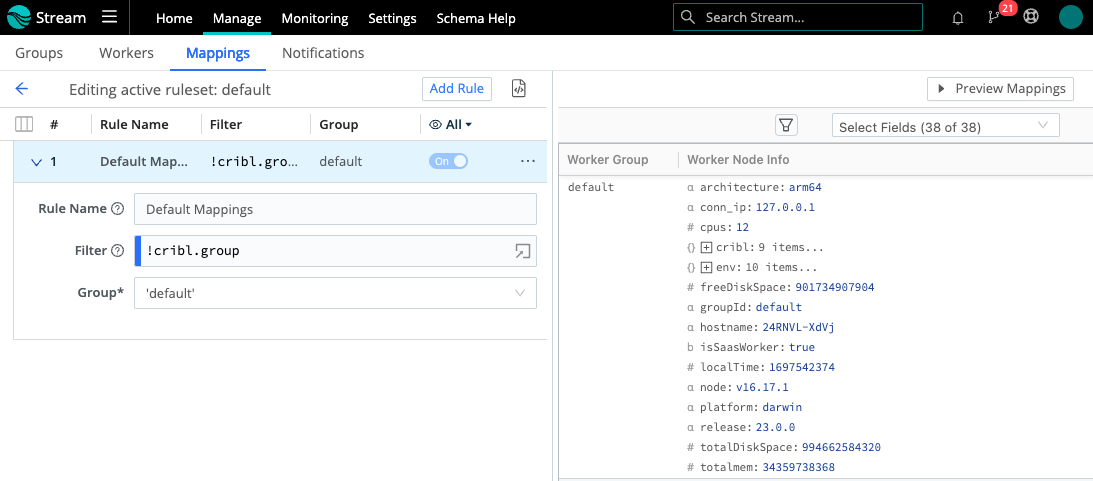The image size is (1093, 481).
Task: Open the All visibility filter dropdown
Action: point(450,125)
